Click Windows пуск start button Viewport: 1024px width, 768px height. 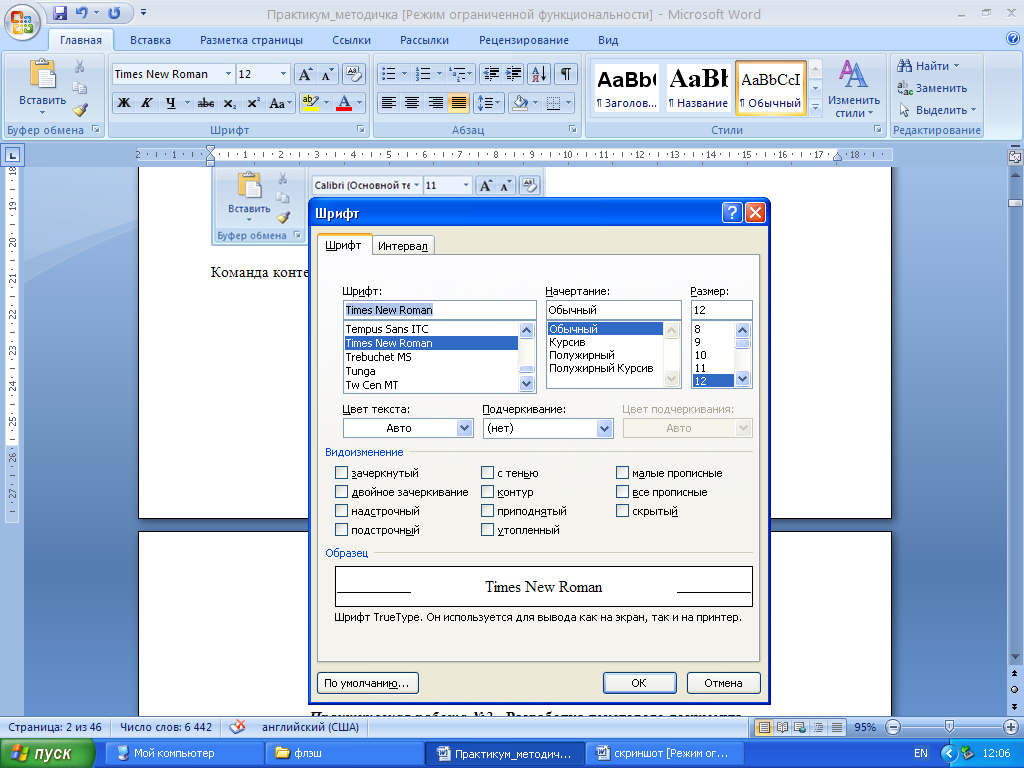pos(47,753)
